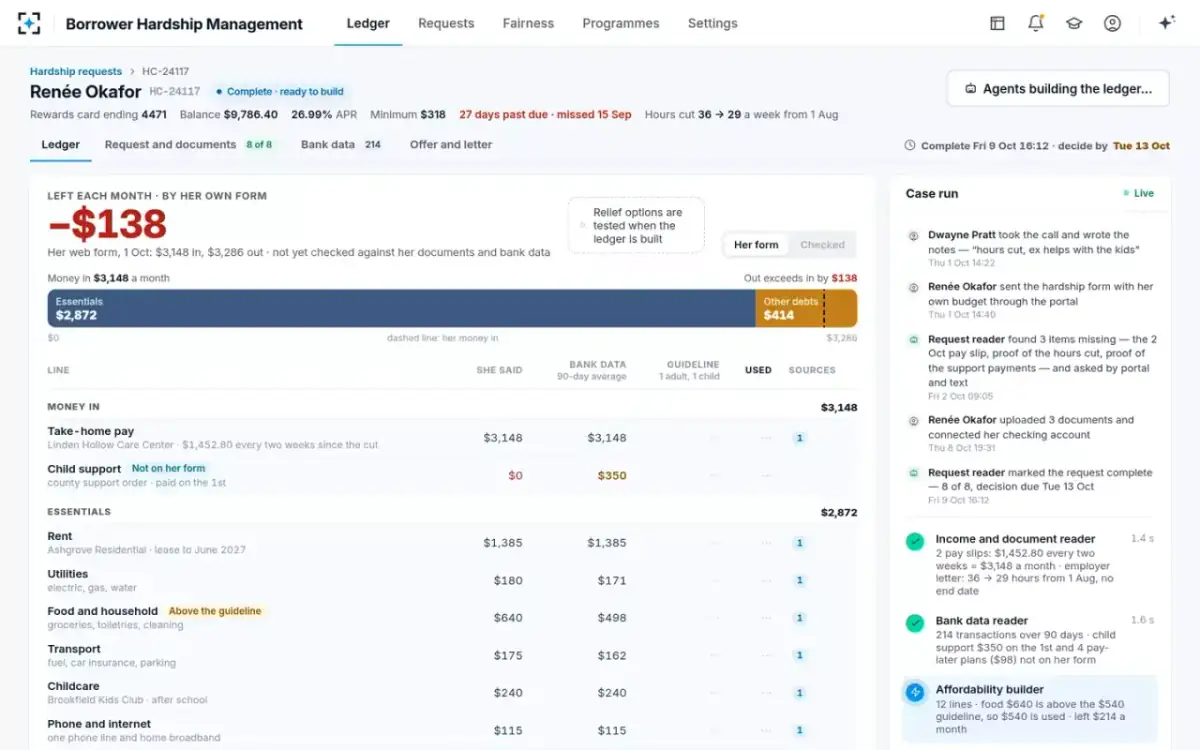Click the Live indicator in Case run
This screenshot has width=1200, height=750.
(x=1138, y=193)
